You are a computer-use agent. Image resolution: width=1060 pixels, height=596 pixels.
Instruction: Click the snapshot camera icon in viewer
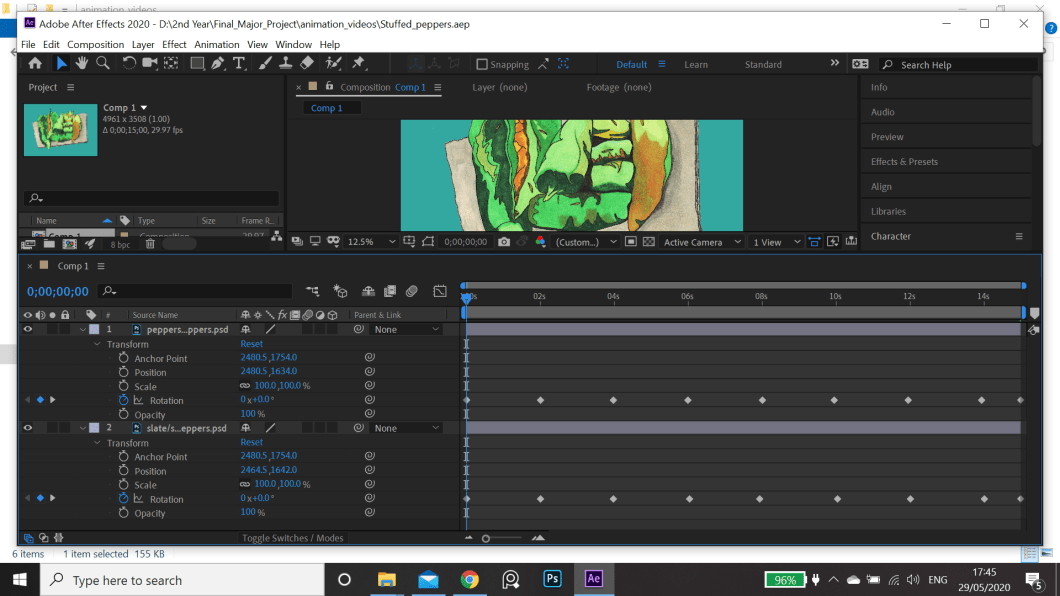(x=504, y=241)
